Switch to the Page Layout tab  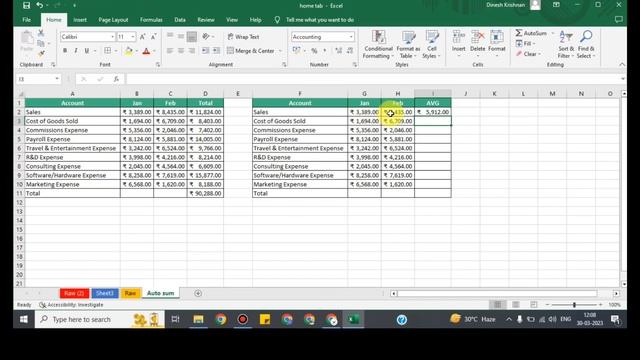(x=113, y=20)
